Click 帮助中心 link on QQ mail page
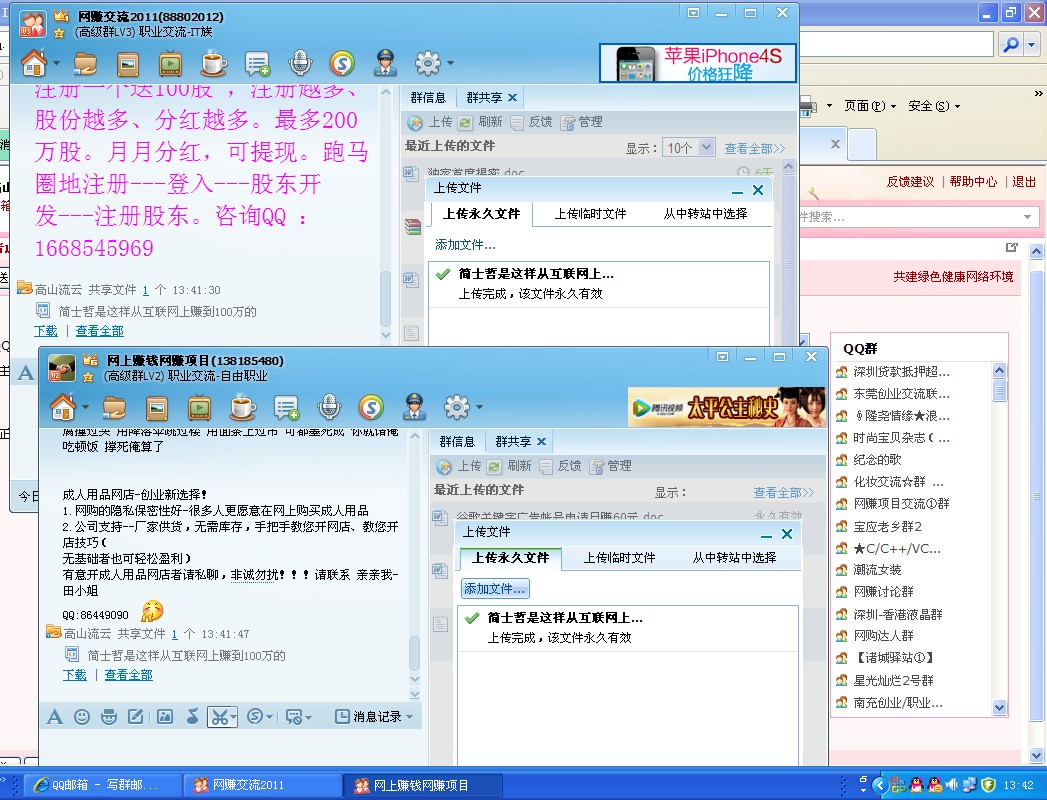The height and width of the screenshot is (800, 1047). [973, 182]
